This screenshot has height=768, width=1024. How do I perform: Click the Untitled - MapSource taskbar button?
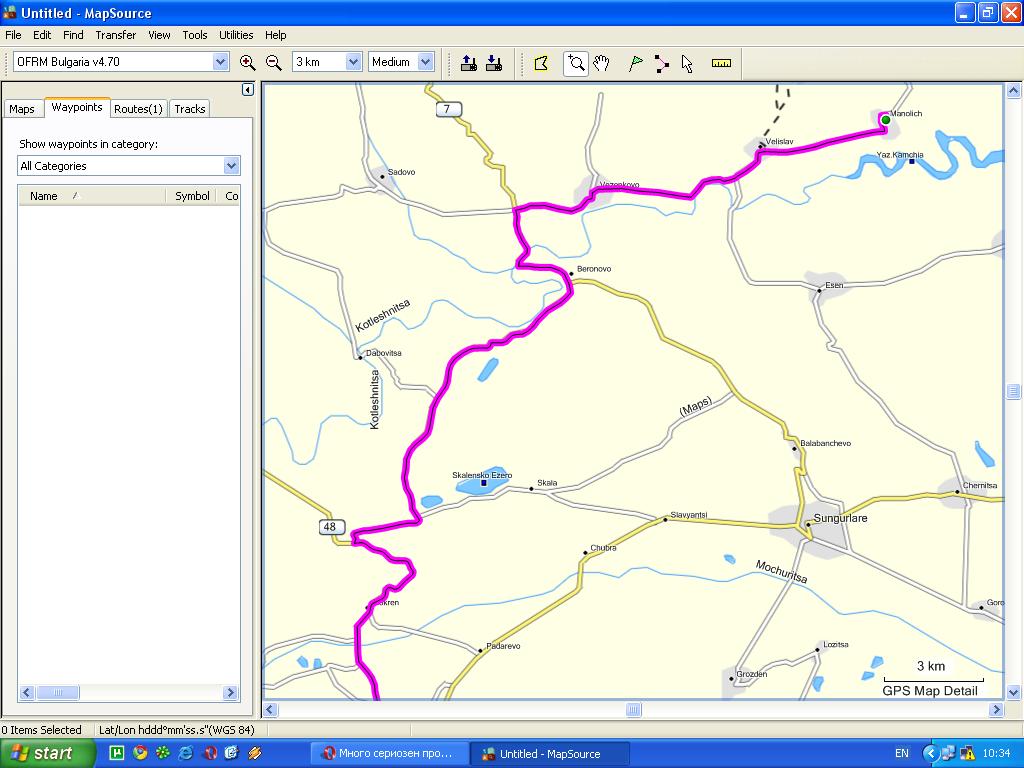point(551,754)
